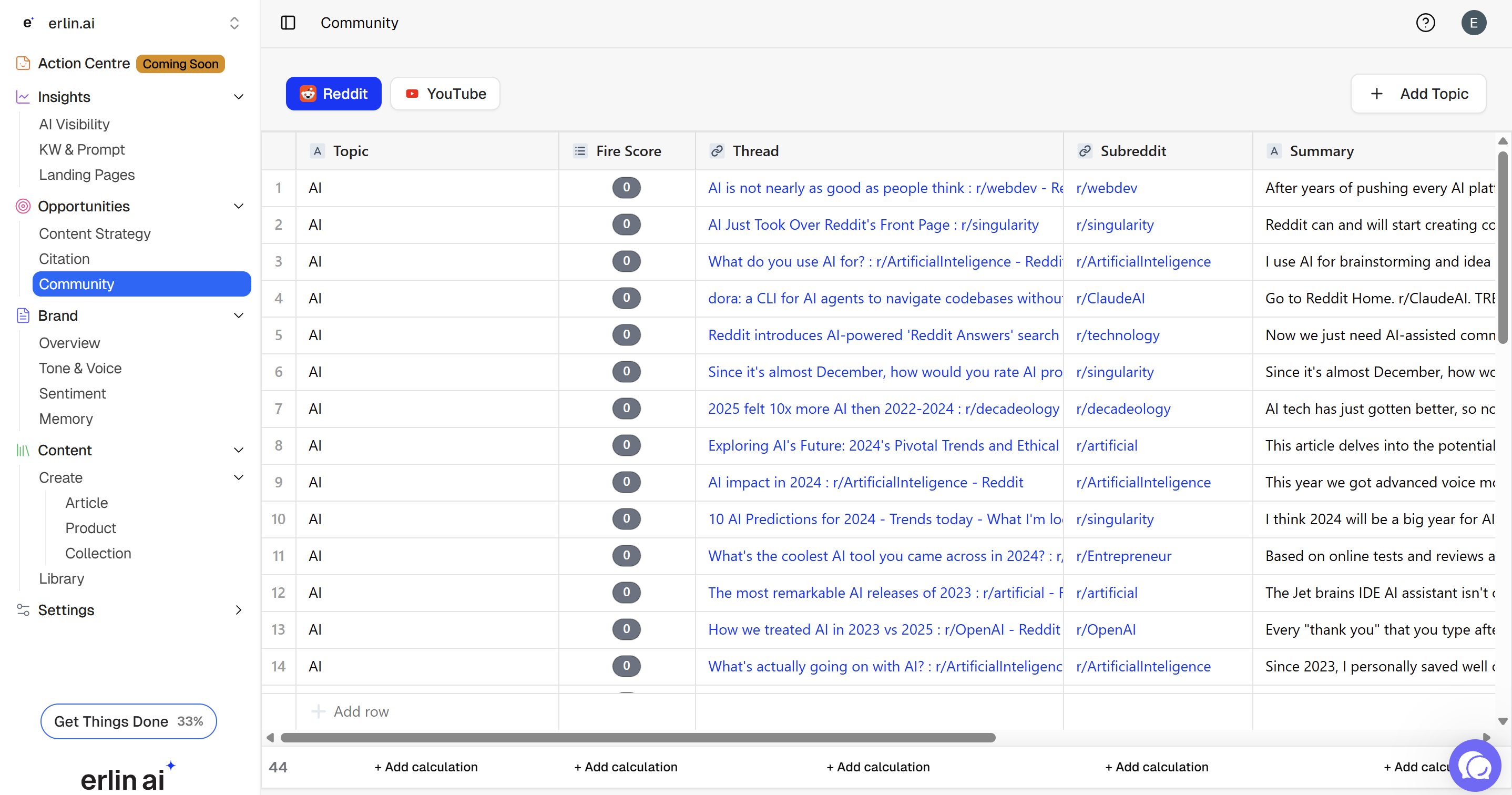This screenshot has height=795, width=1512.
Task: Open the user avatar E menu
Action: click(x=1473, y=23)
